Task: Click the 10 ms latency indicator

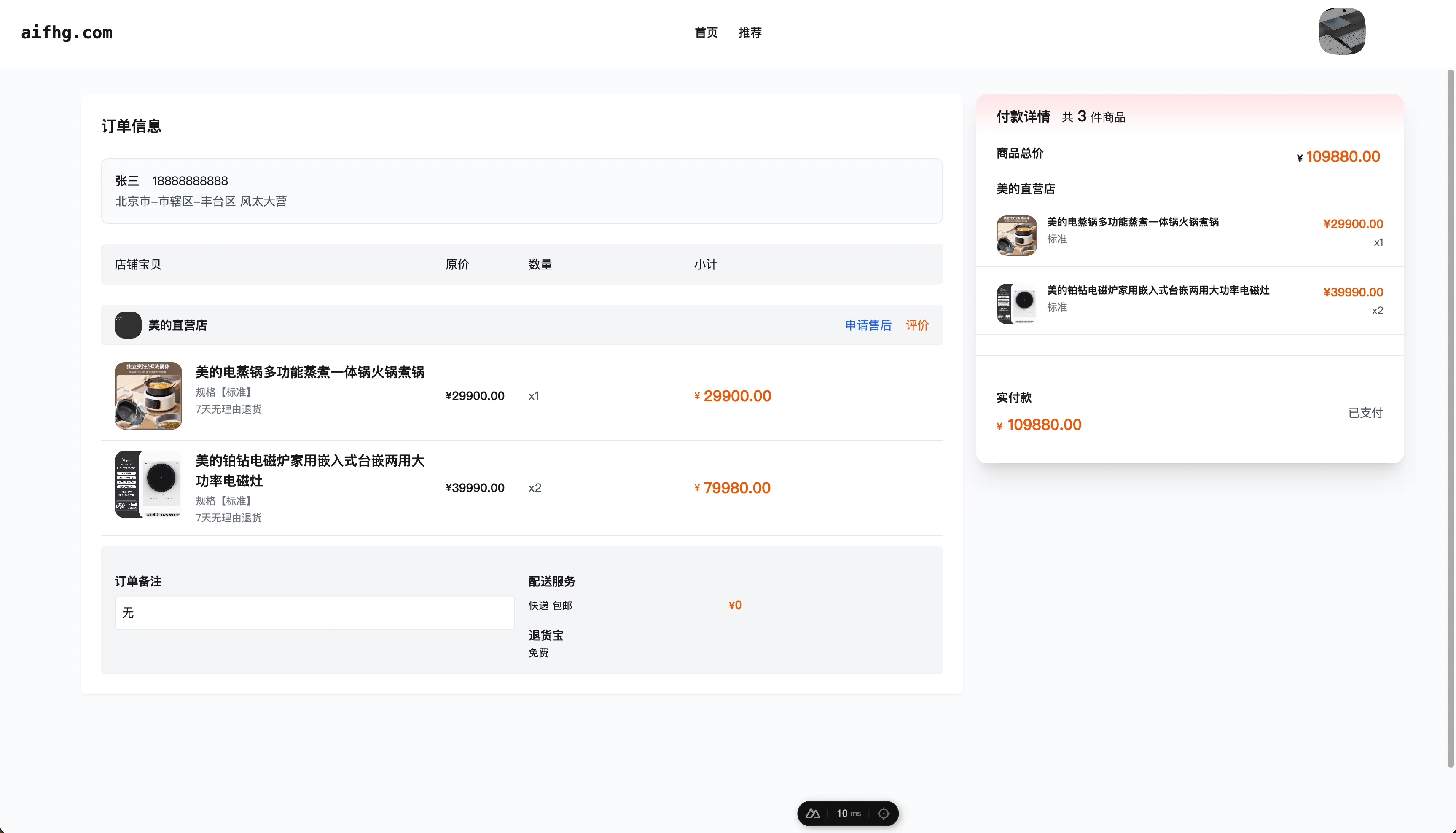Action: tap(848, 813)
